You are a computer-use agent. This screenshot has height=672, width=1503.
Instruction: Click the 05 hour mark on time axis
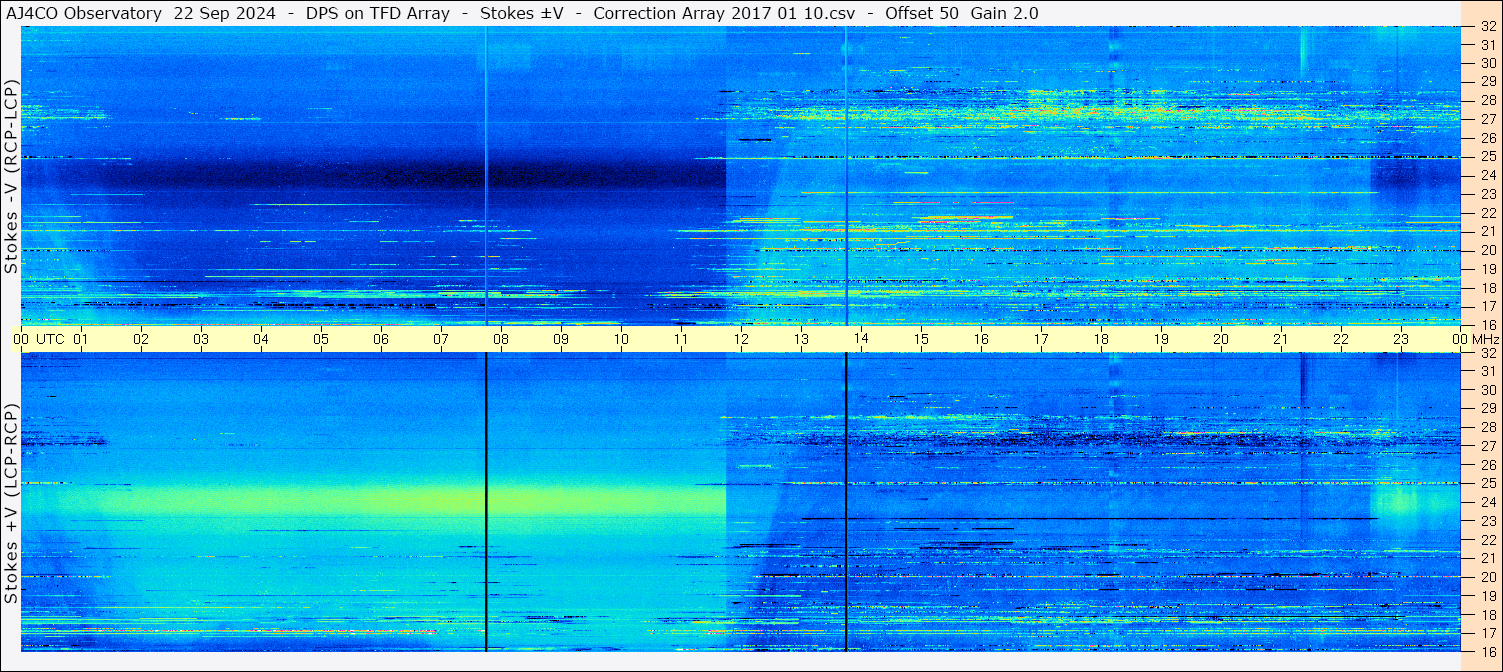(x=321, y=339)
